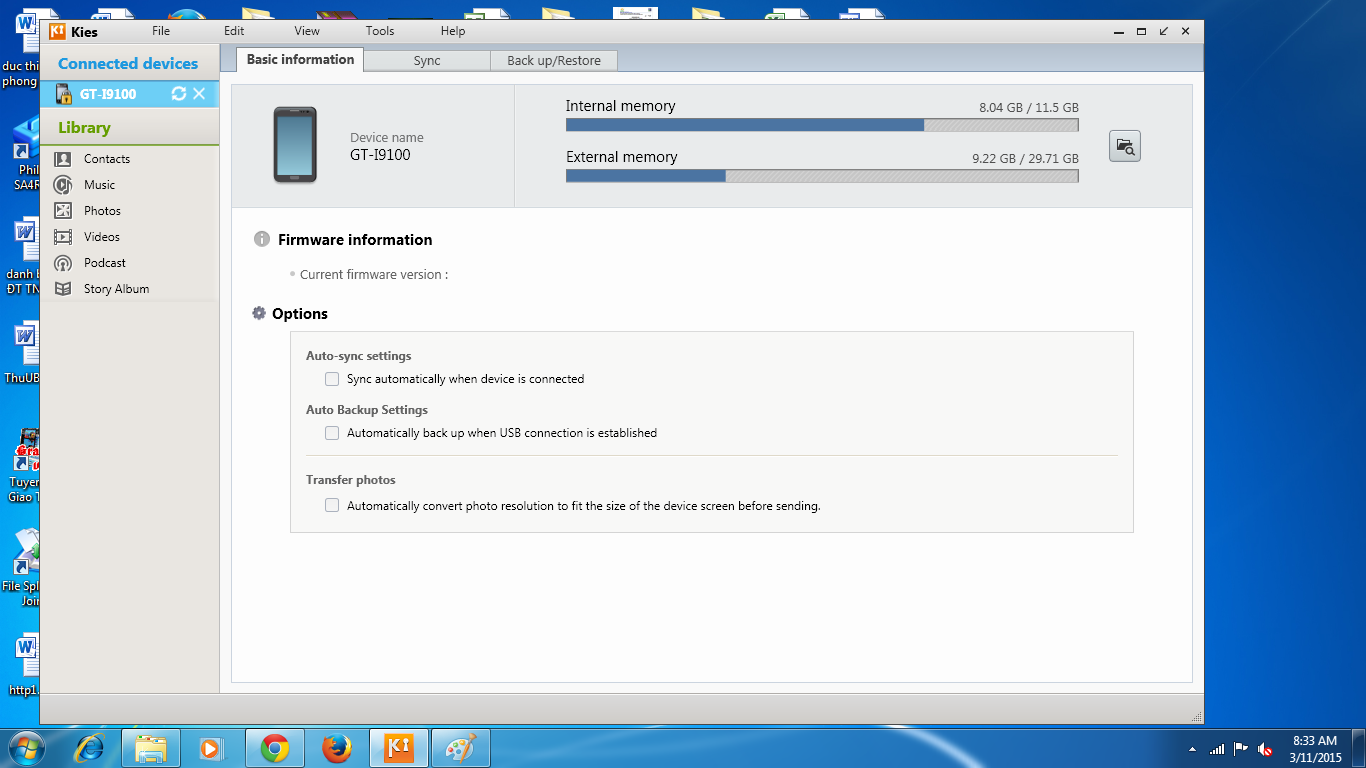
Task: Click the Device name GT-I9100 text
Action: click(x=380, y=155)
